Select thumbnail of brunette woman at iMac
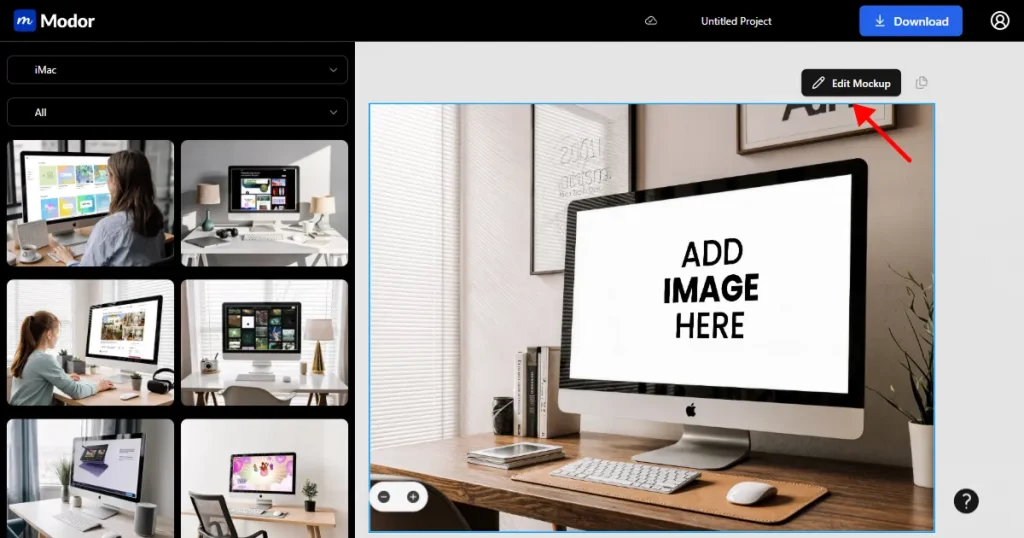This screenshot has height=538, width=1024. coord(91,203)
